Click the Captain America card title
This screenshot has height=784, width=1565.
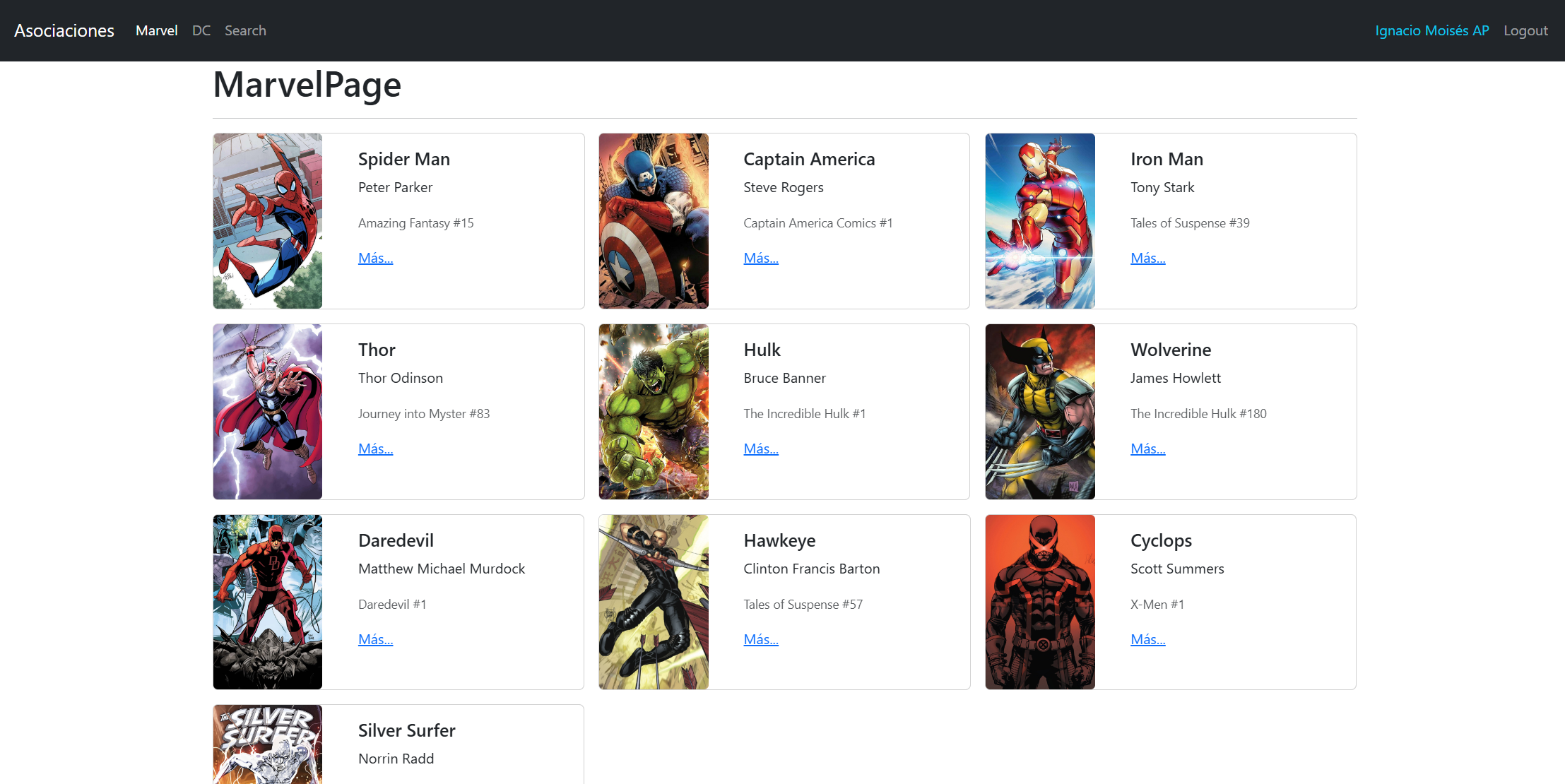click(x=809, y=159)
